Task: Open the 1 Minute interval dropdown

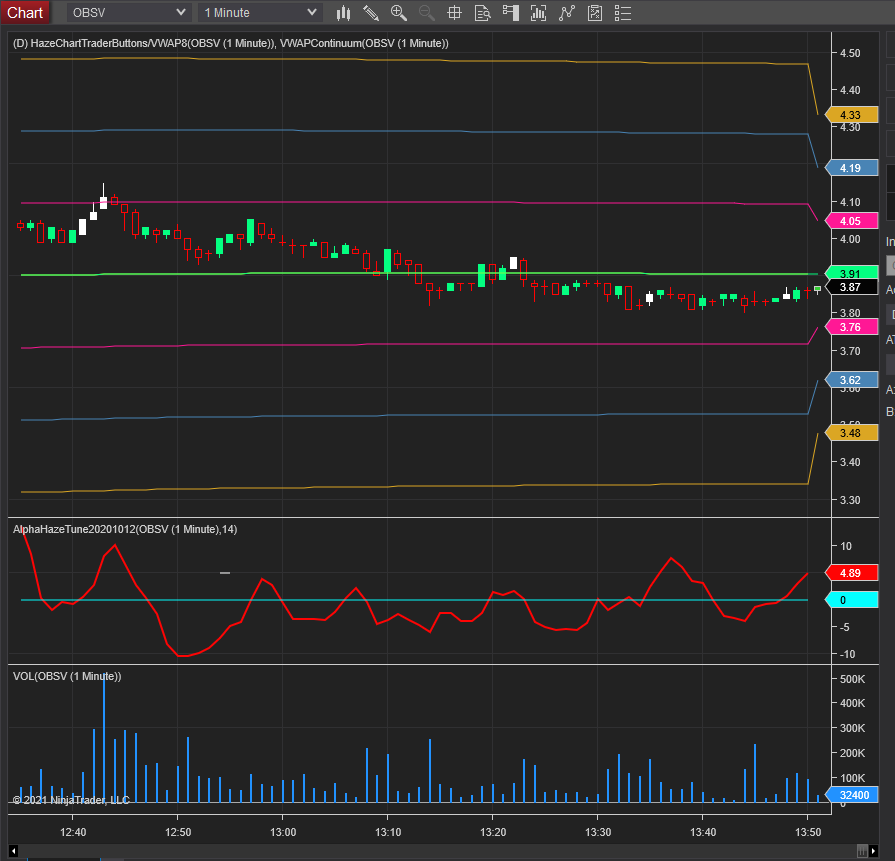Action: click(x=260, y=13)
